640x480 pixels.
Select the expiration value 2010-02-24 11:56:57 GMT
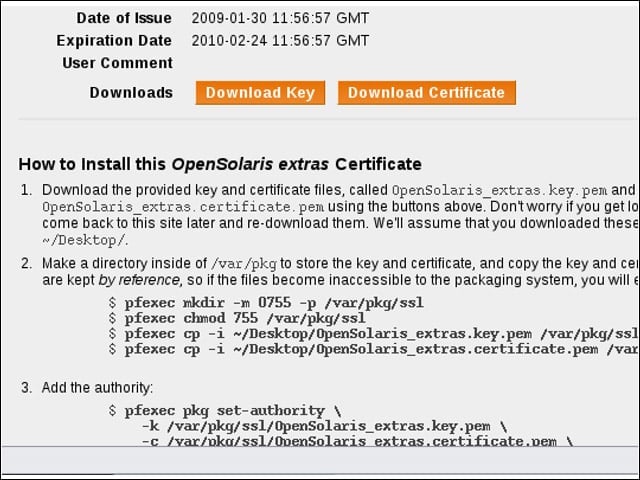tap(280, 40)
